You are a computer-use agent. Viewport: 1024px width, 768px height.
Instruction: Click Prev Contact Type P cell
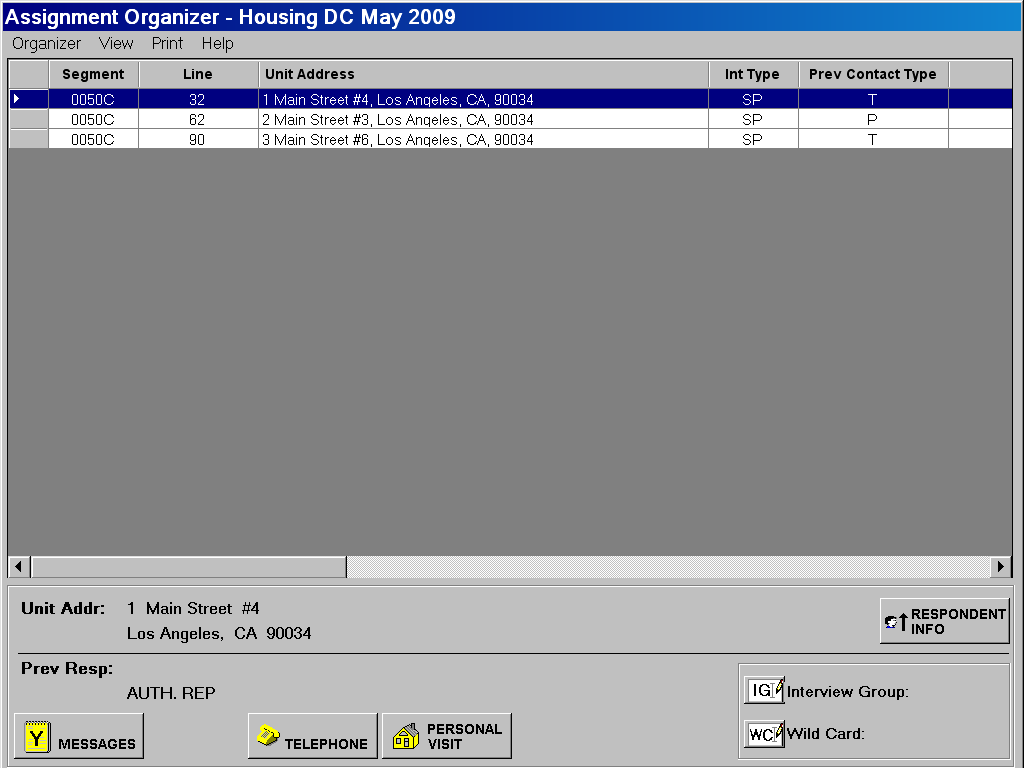point(873,120)
